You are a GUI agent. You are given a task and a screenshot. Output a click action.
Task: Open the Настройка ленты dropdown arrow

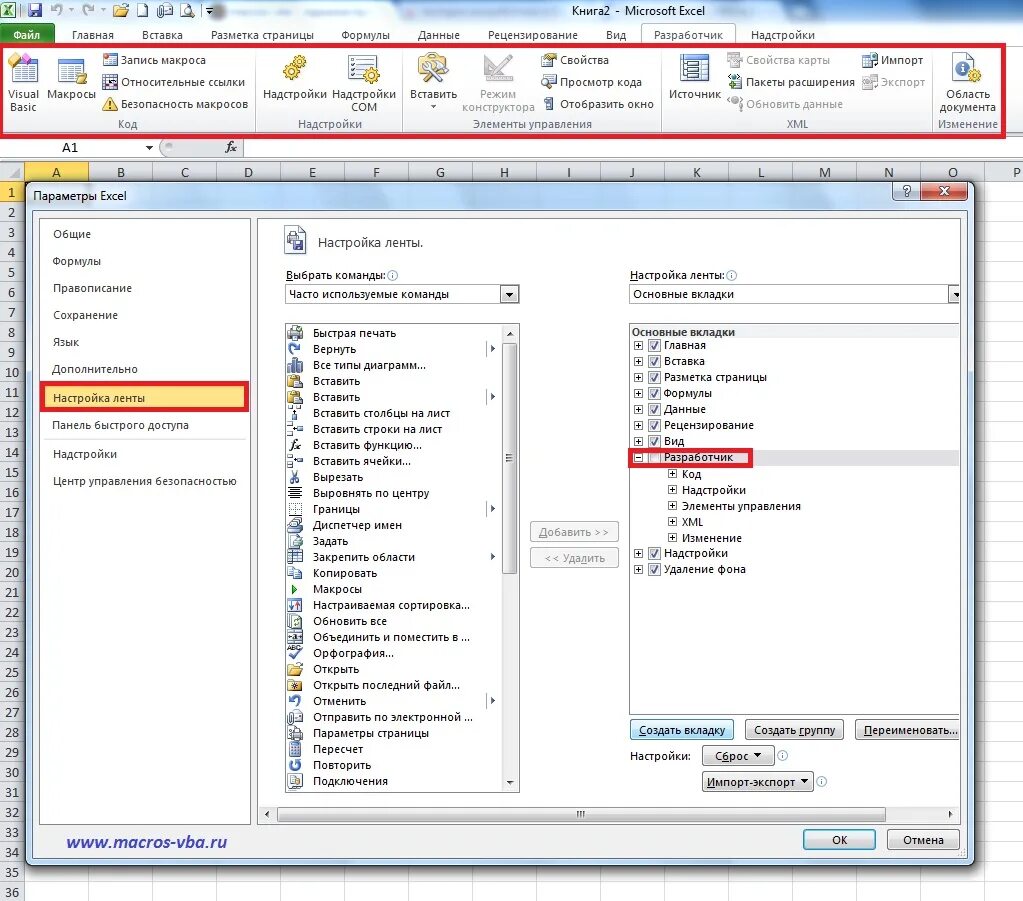(x=954, y=294)
